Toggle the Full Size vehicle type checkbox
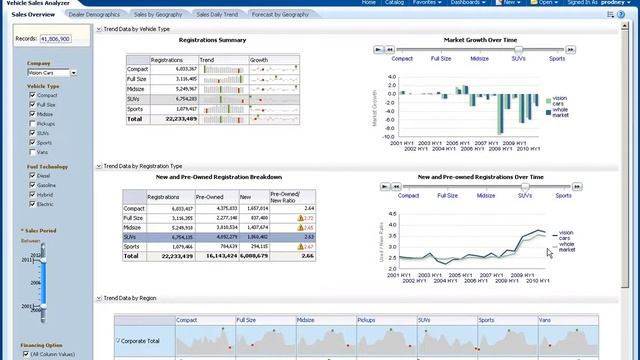Screen dimensions: 640x360 tap(32, 104)
